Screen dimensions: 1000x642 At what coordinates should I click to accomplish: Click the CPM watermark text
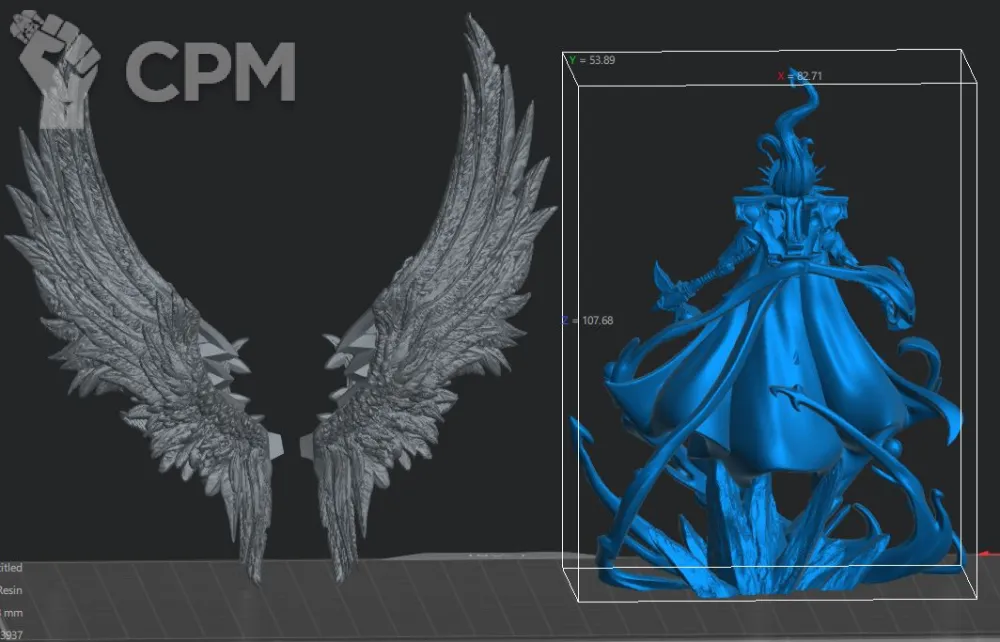(x=210, y=70)
